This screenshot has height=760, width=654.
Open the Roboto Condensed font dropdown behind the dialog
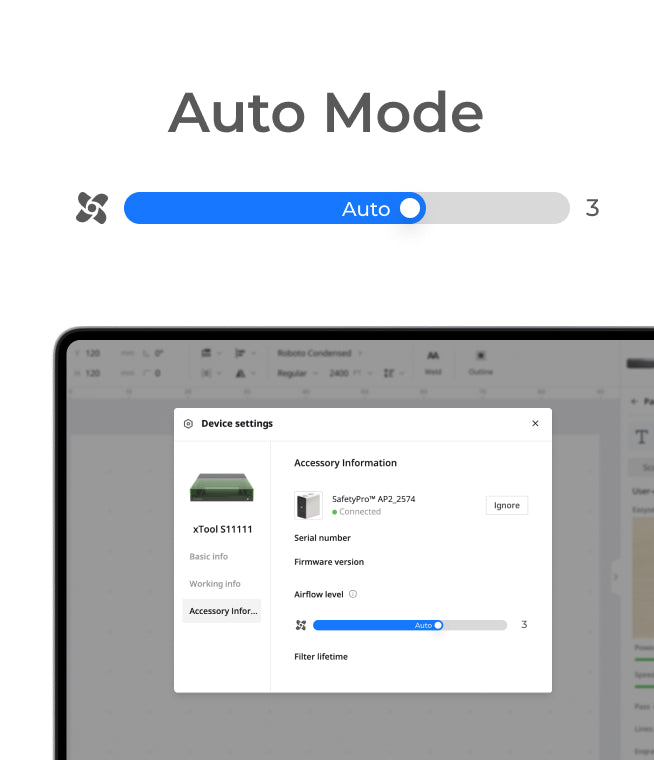(320, 353)
